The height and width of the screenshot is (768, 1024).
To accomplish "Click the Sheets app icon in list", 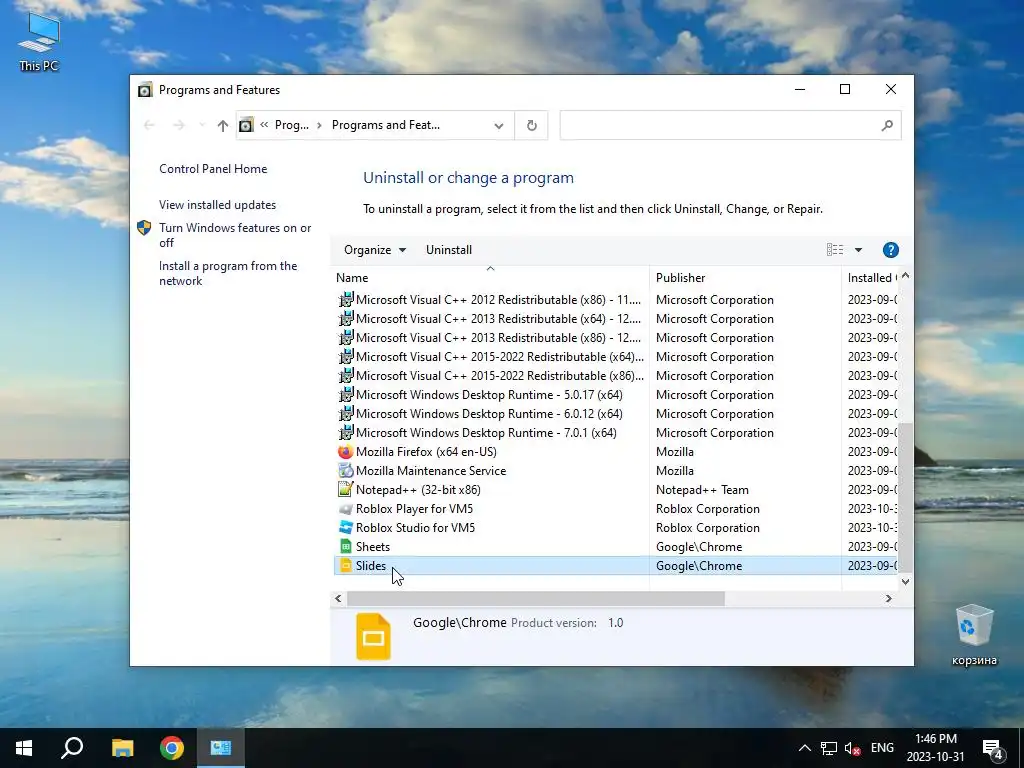I will 345,547.
